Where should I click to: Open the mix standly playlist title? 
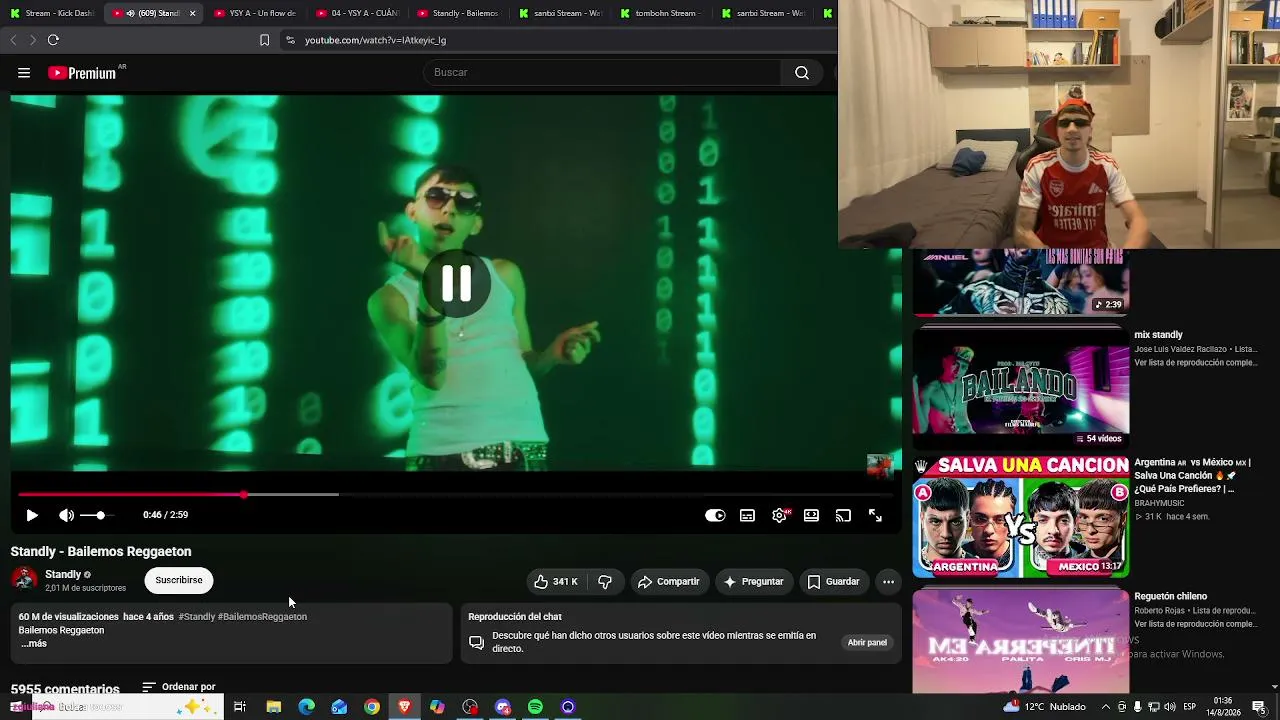point(1158,335)
